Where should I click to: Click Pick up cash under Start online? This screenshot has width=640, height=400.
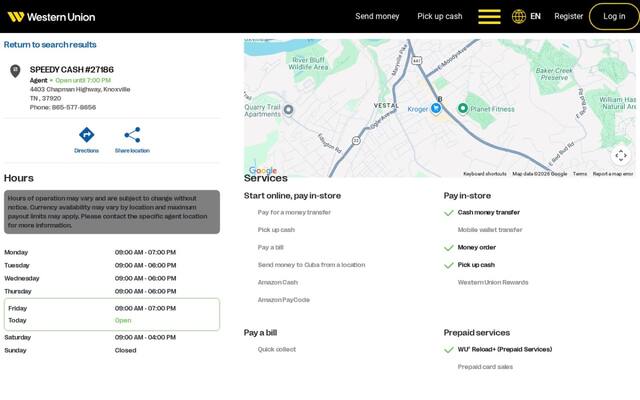276,230
